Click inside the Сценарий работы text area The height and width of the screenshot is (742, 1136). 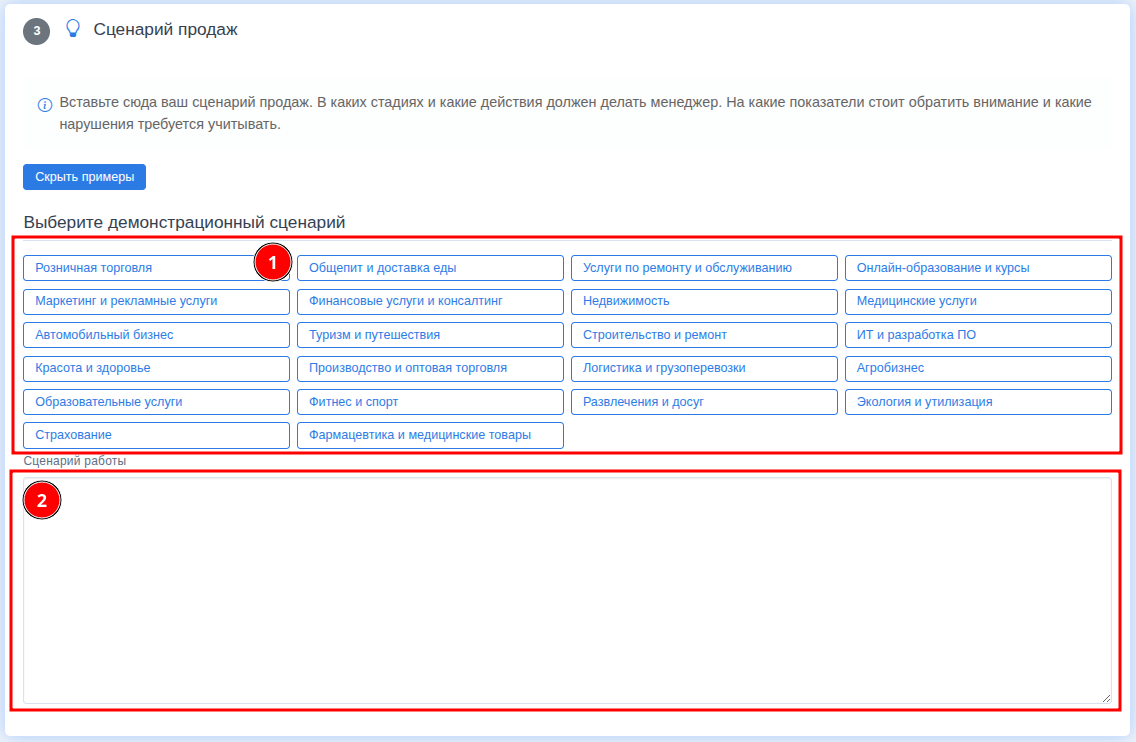tap(567, 590)
